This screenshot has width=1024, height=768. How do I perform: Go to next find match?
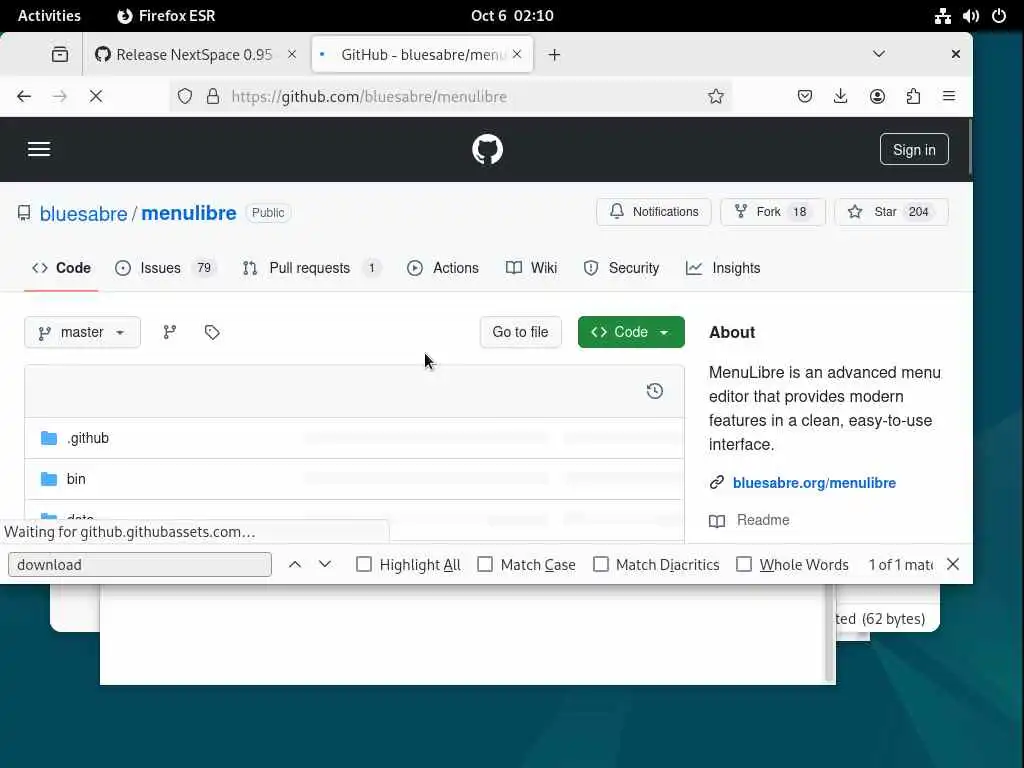point(325,564)
